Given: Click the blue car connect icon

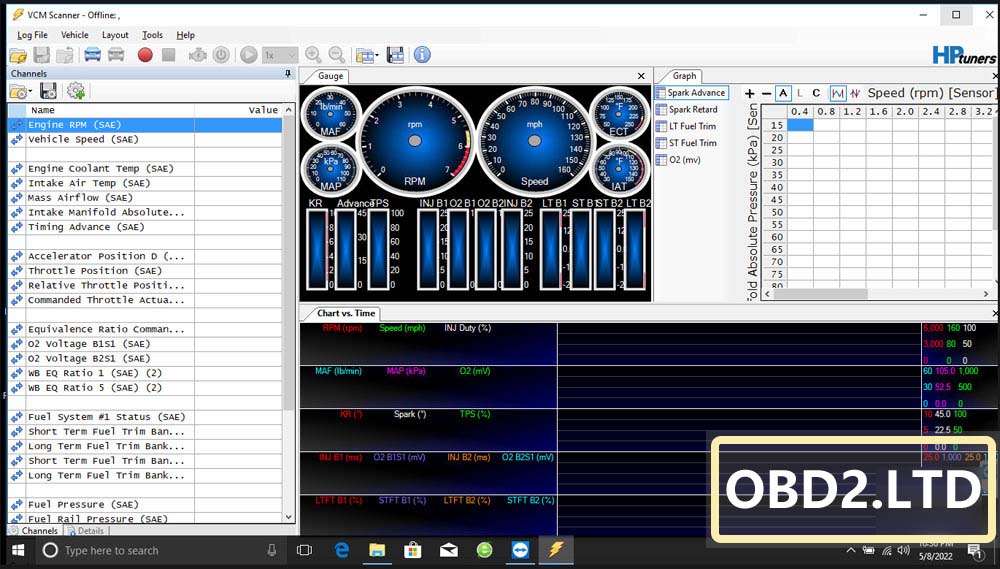Looking at the screenshot, I should pyautogui.click(x=92, y=55).
